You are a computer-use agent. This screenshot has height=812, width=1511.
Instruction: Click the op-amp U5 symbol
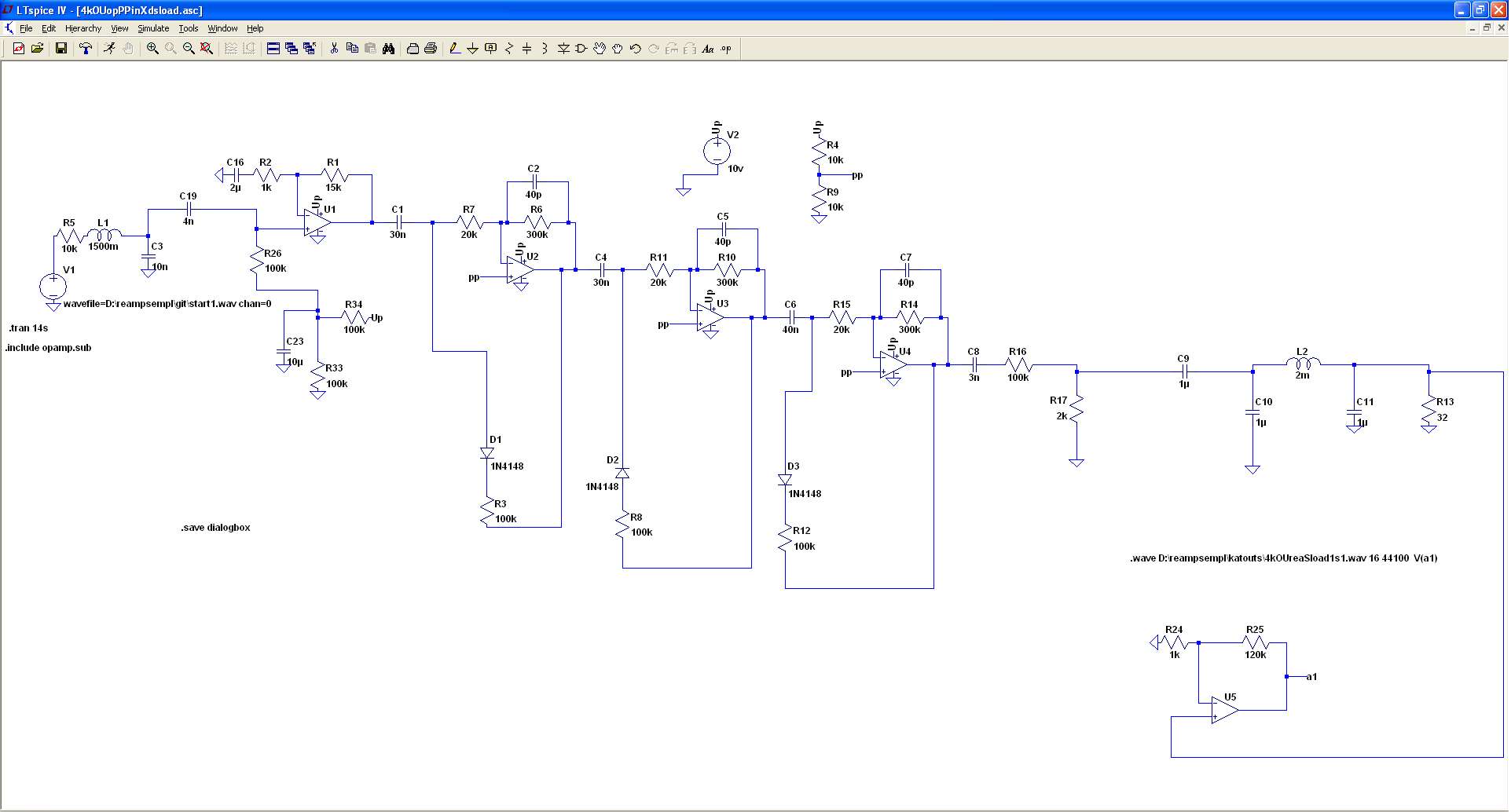point(1223,710)
